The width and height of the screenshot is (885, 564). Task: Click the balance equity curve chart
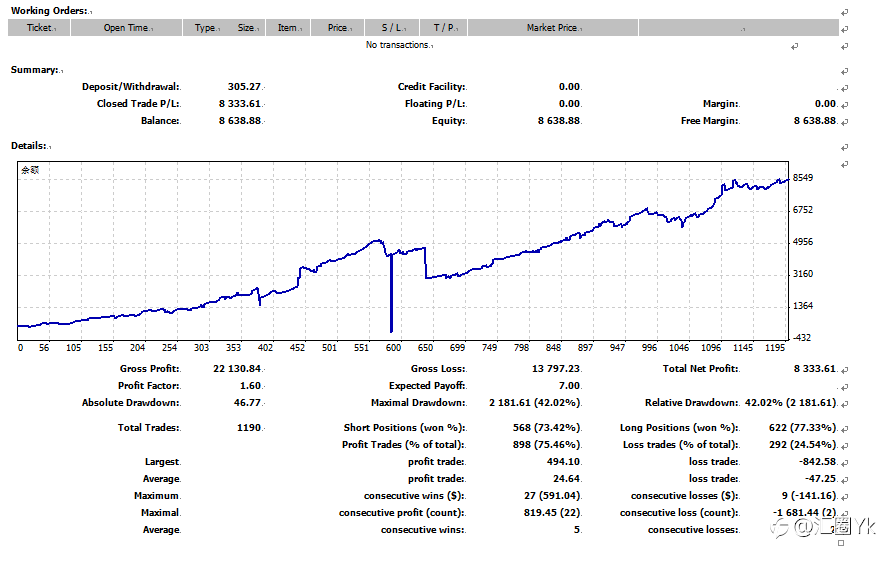(x=403, y=251)
